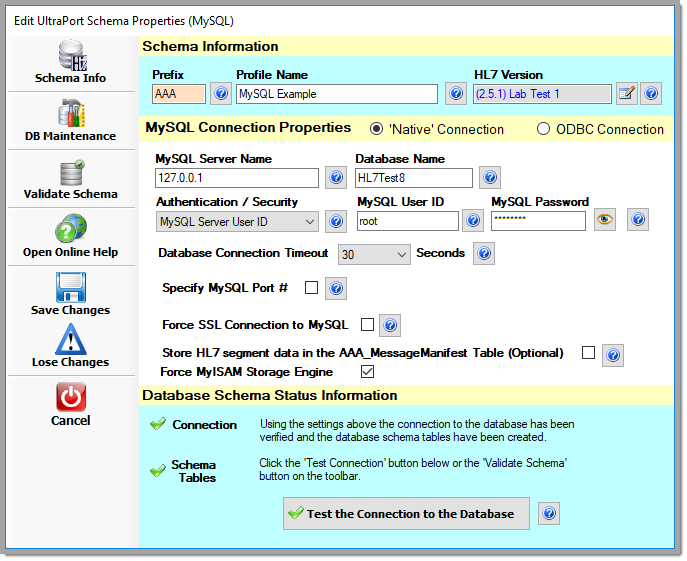
Task: Open Online Help from sidebar
Action: pyautogui.click(x=71, y=237)
